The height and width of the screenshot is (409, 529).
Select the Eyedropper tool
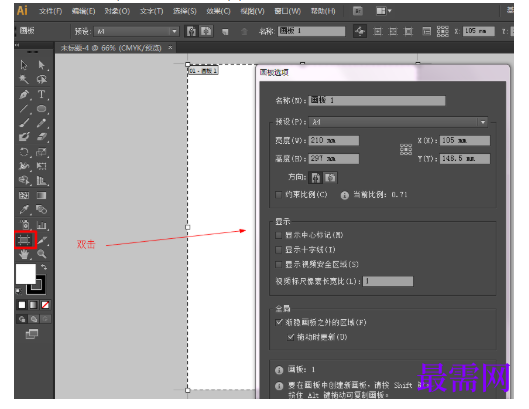(x=24, y=210)
